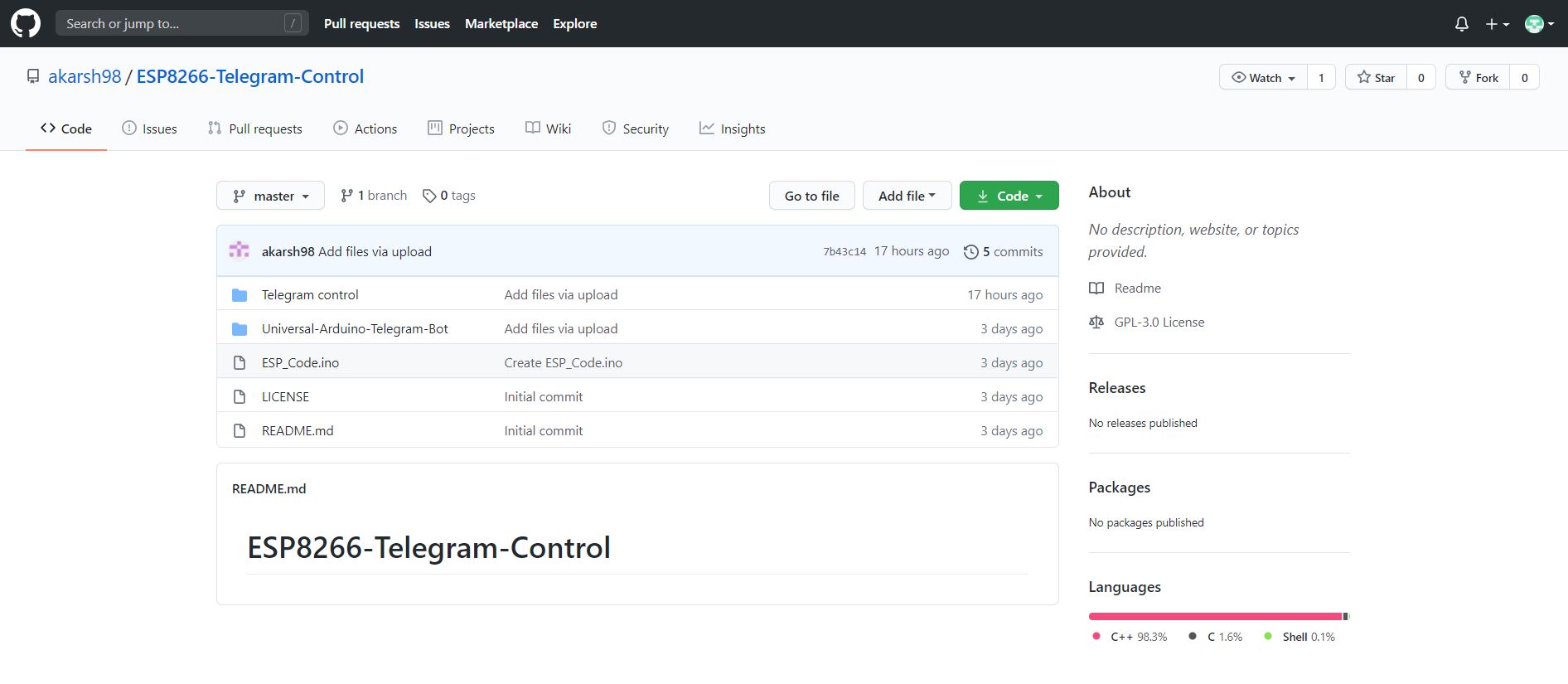Screen dimensions: 1568x684
Task: Switch to the repository Issues tab
Action: (149, 129)
